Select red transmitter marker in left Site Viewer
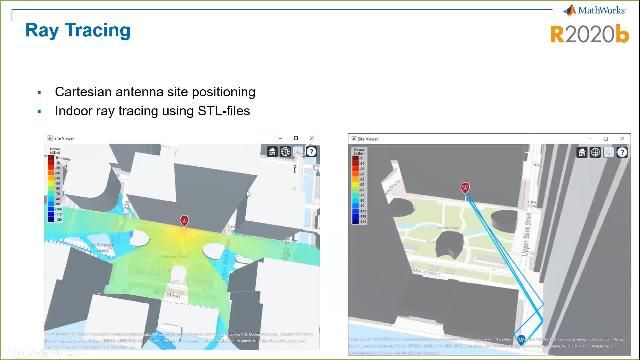 tap(184, 221)
